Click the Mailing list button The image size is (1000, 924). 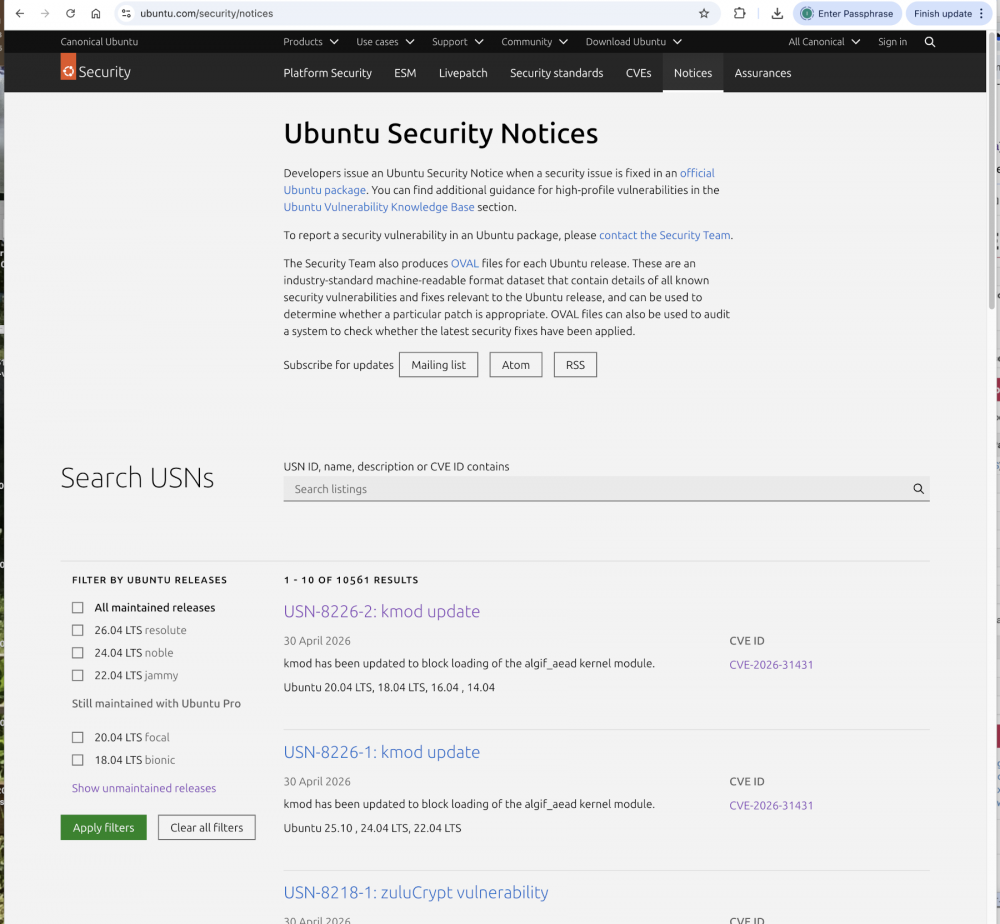click(x=438, y=365)
